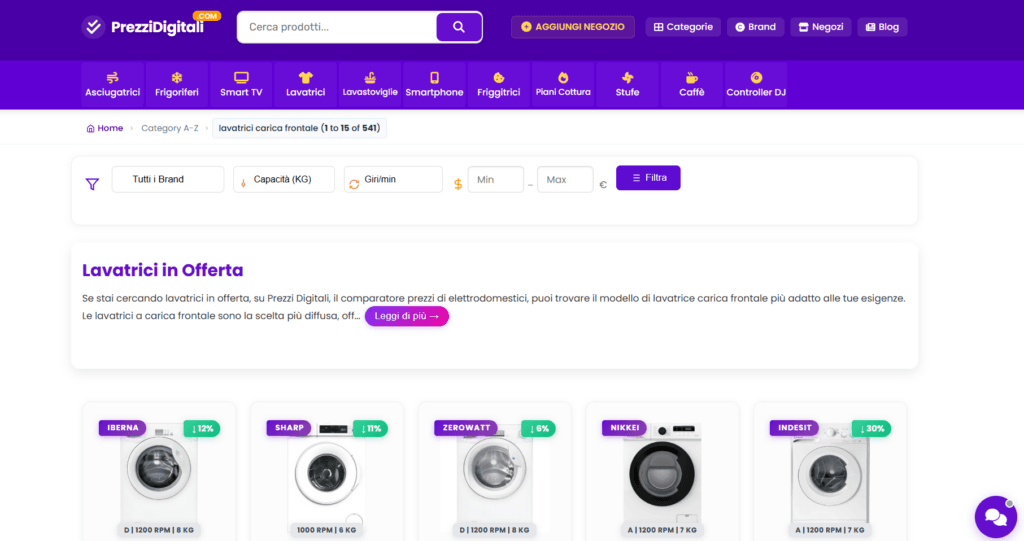Open the Iberna washing machine thumbnail
The width and height of the screenshot is (1024, 541).
click(159, 472)
